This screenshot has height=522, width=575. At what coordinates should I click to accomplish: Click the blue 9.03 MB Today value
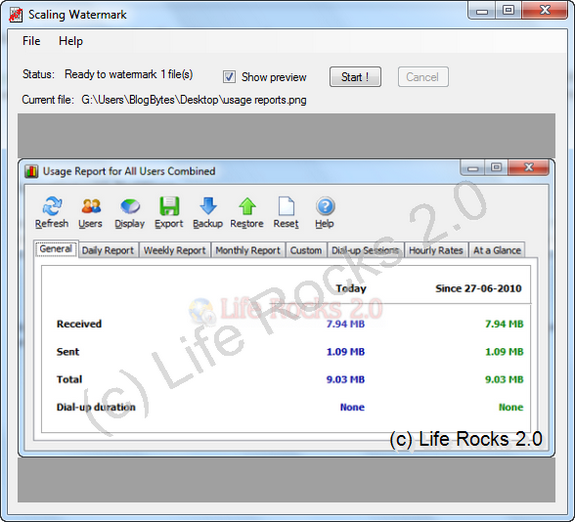tap(346, 379)
